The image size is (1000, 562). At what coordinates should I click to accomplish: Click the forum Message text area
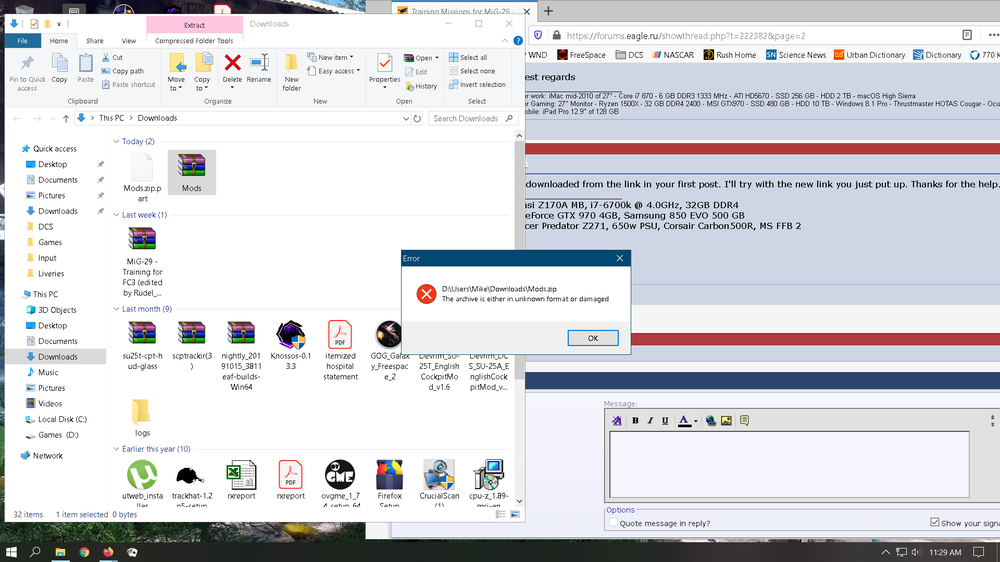pyautogui.click(x=789, y=464)
